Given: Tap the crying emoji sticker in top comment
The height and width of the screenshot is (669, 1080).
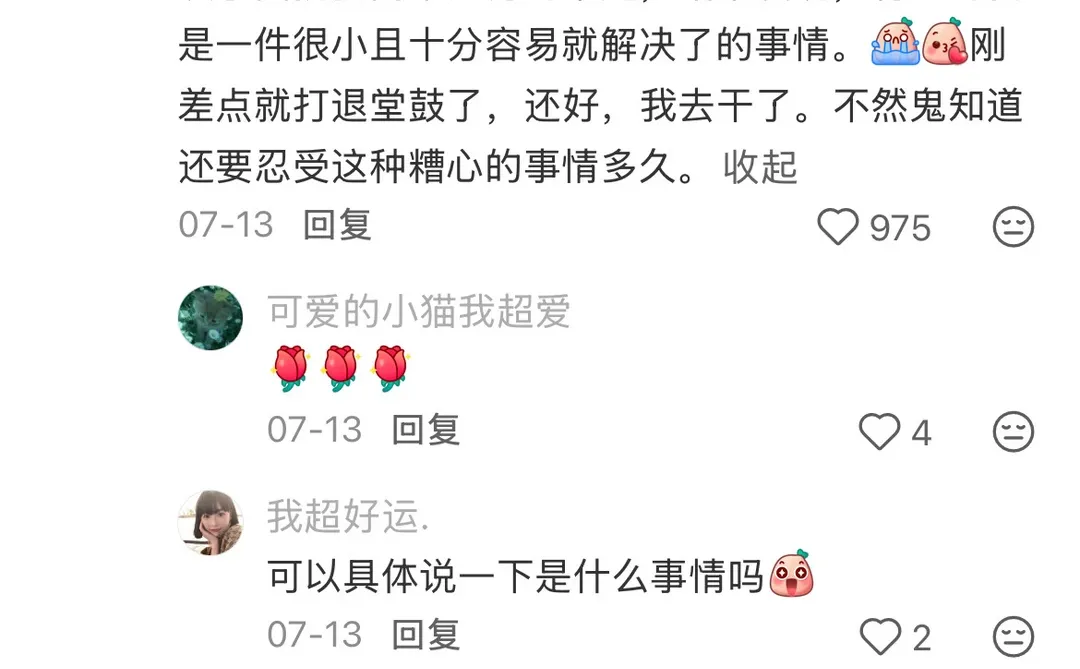Looking at the screenshot, I should (x=895, y=42).
